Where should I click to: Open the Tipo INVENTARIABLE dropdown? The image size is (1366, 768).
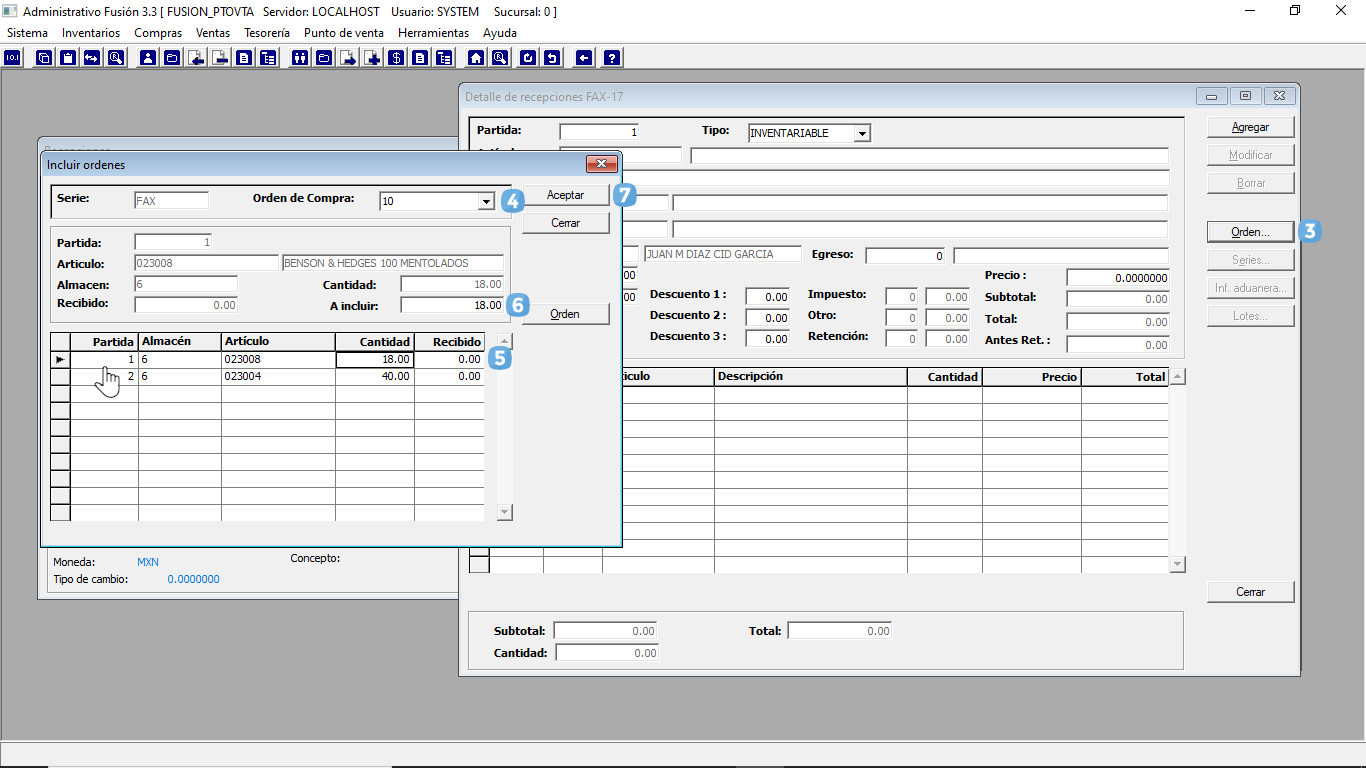pyautogui.click(x=862, y=133)
